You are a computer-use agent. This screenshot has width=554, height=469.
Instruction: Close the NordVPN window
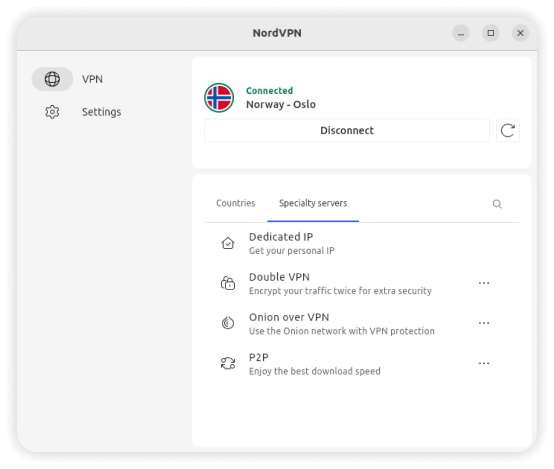click(x=520, y=33)
